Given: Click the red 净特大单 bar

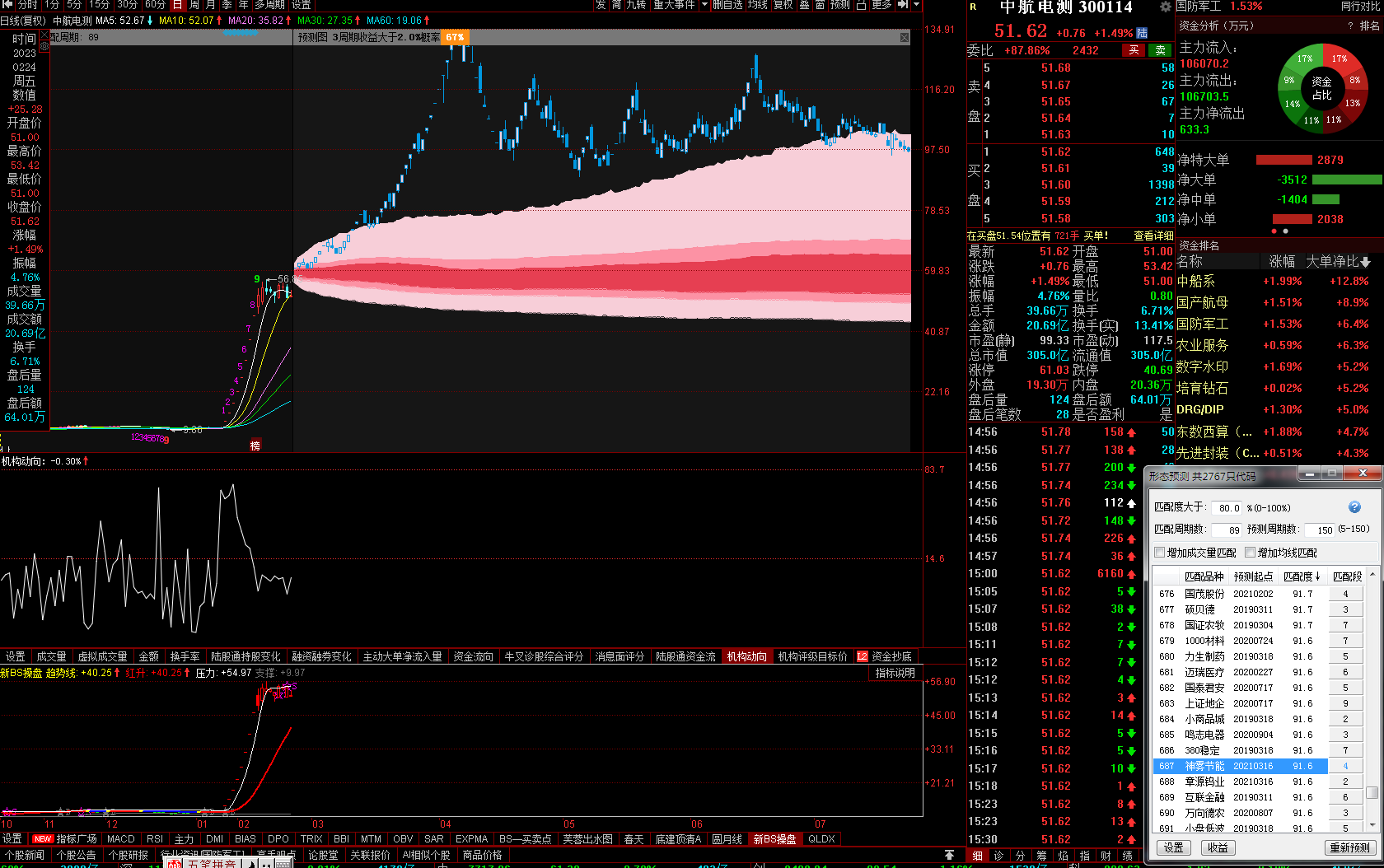Looking at the screenshot, I should (1283, 160).
